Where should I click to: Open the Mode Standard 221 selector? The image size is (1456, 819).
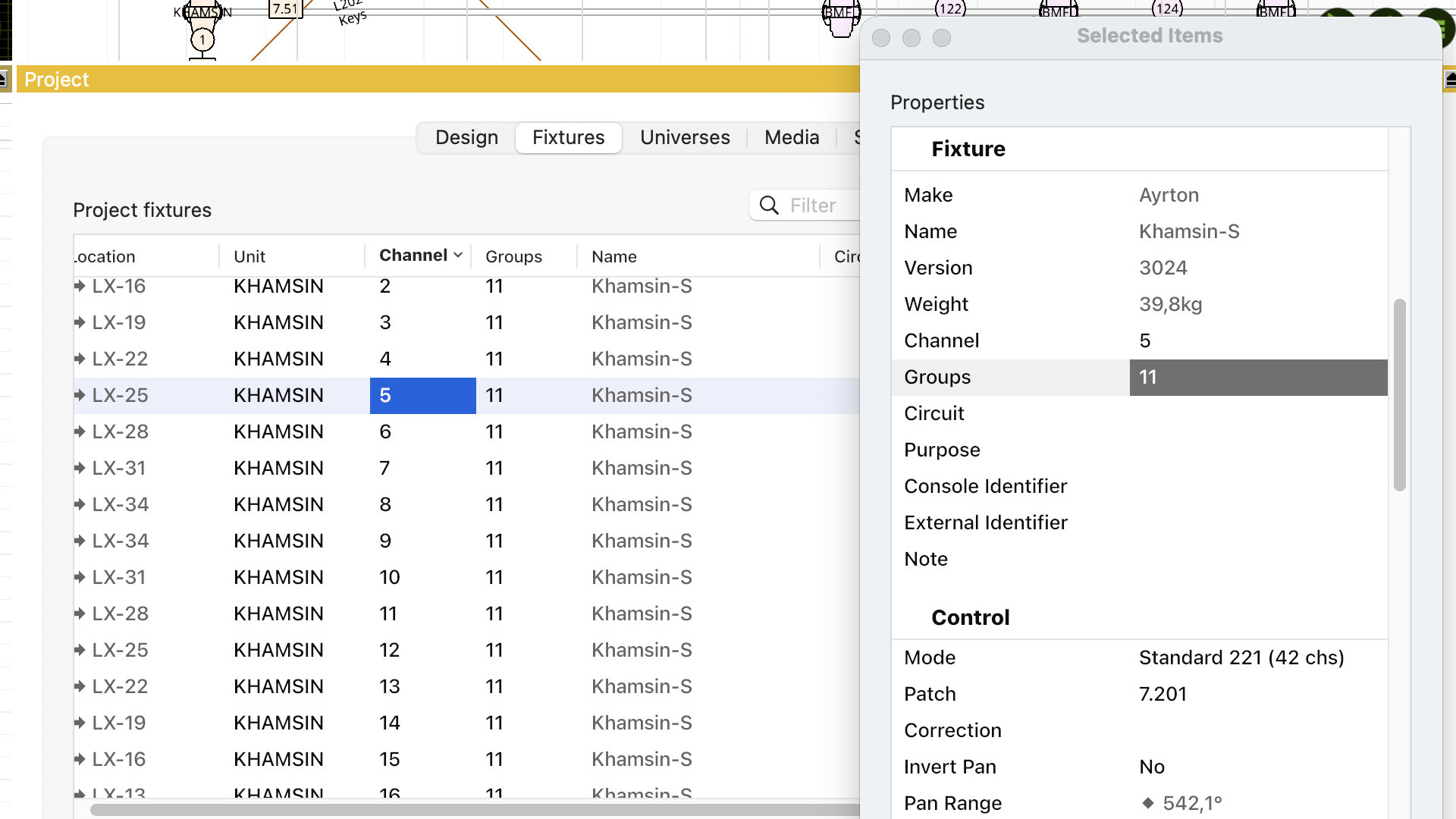[x=1241, y=657]
